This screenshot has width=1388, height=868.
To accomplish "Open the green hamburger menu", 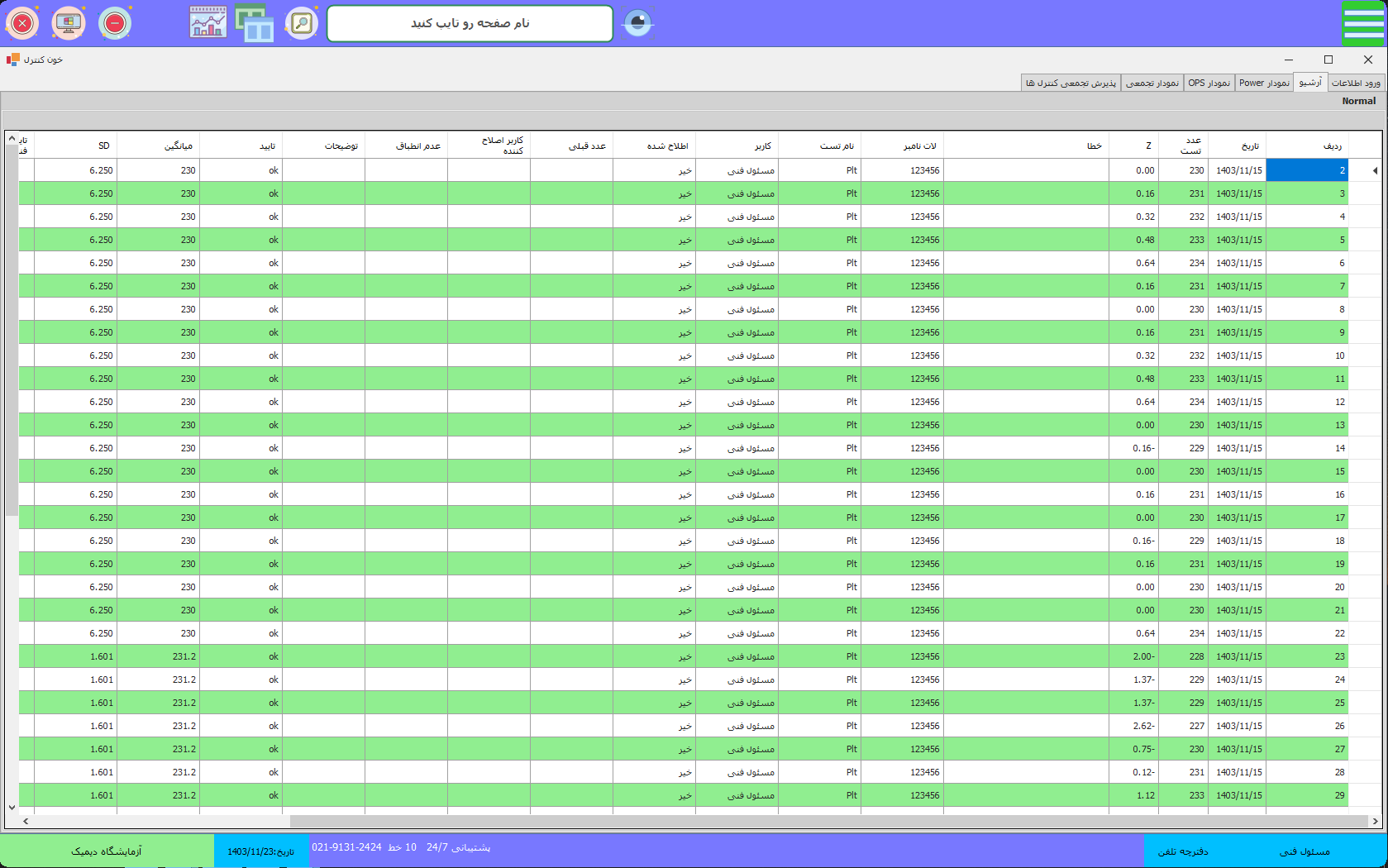I will tap(1363, 23).
